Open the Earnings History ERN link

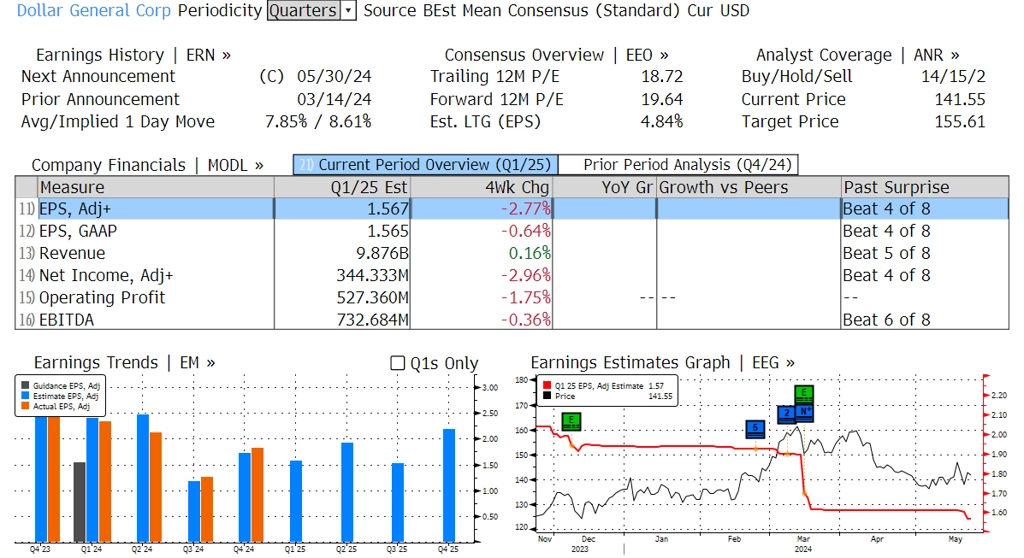coord(133,55)
